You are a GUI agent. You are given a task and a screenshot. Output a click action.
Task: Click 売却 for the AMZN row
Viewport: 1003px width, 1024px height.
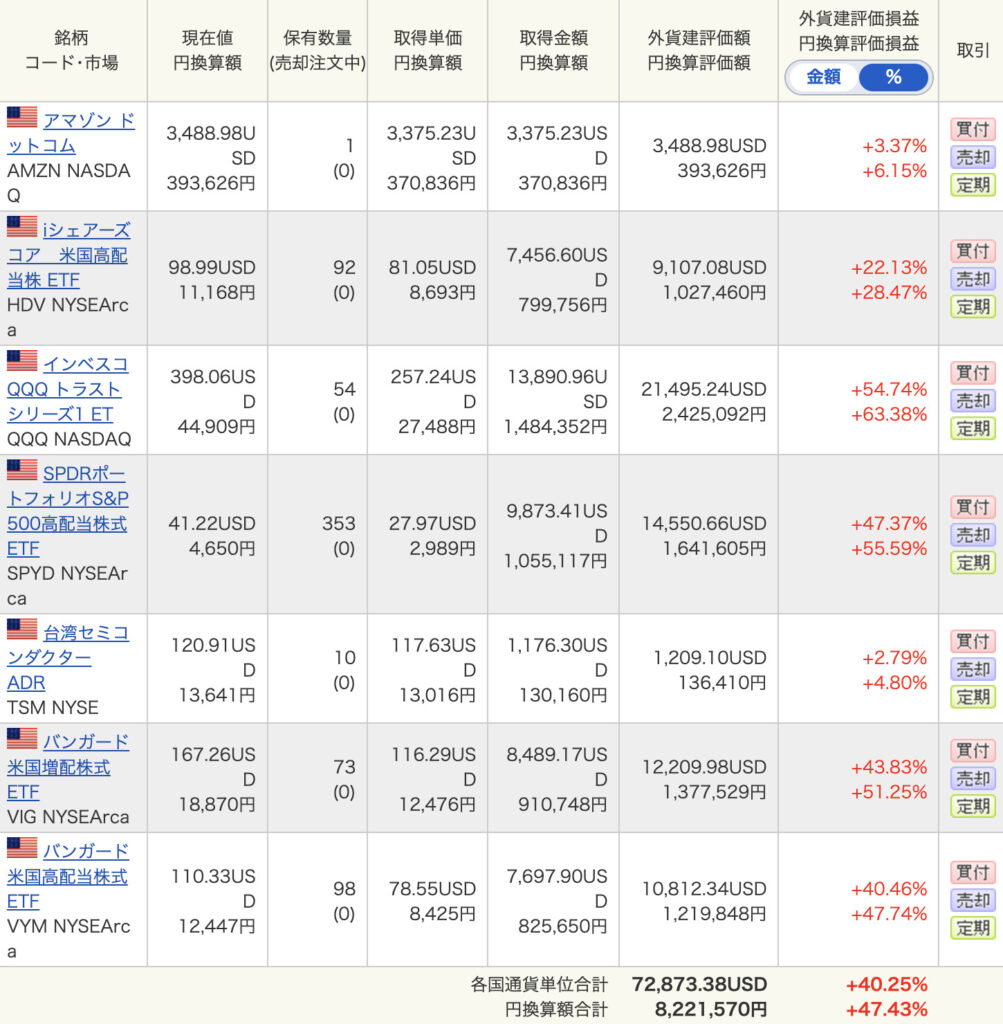point(972,157)
